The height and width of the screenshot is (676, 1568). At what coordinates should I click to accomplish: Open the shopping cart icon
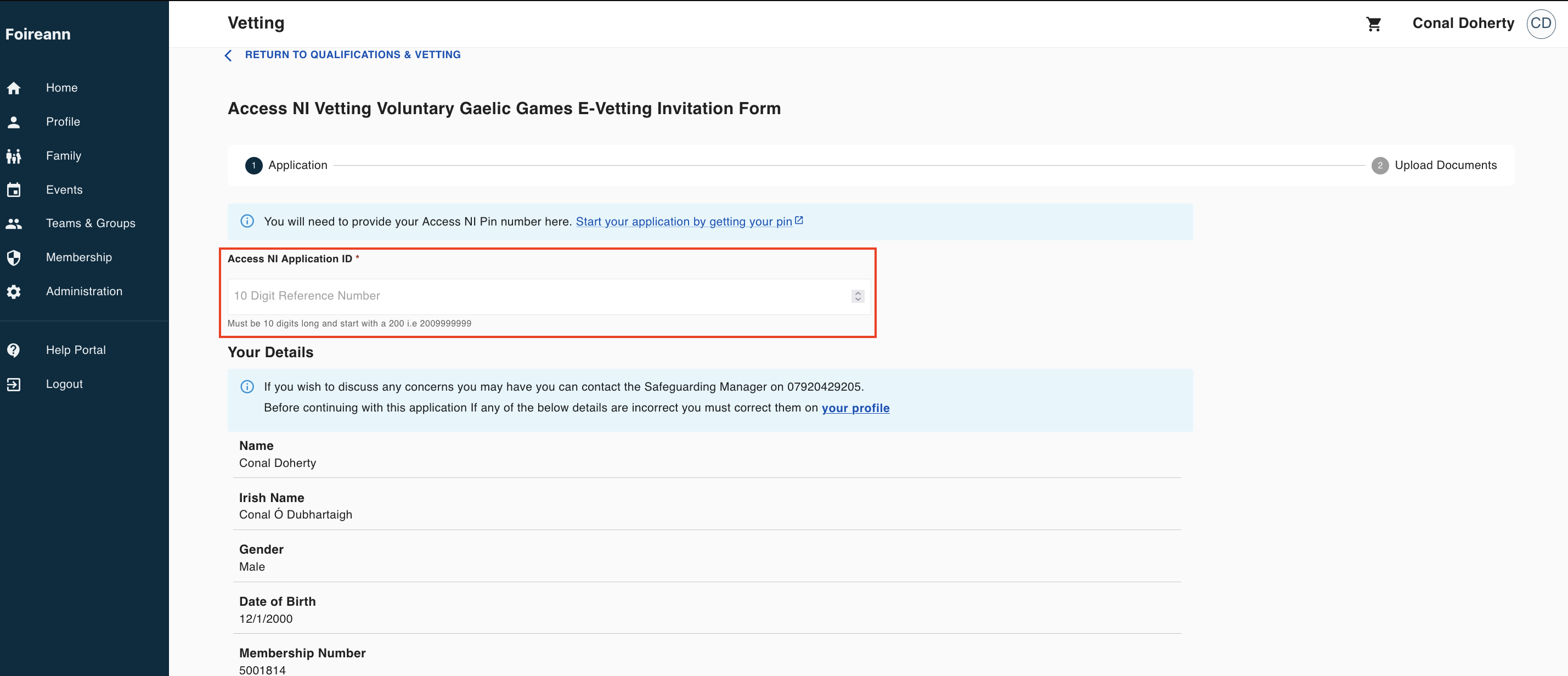click(x=1373, y=24)
